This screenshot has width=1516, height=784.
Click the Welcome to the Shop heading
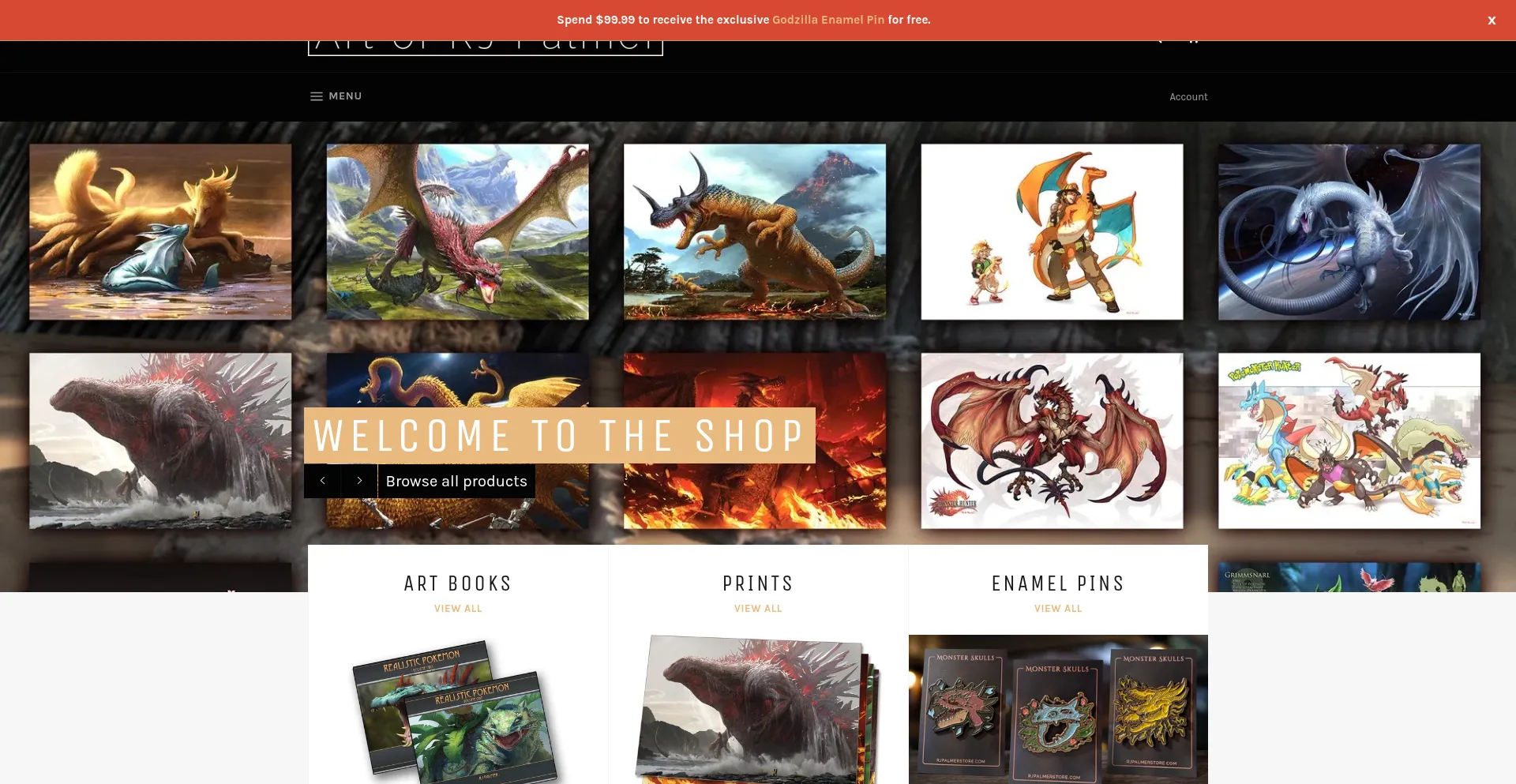click(x=559, y=435)
